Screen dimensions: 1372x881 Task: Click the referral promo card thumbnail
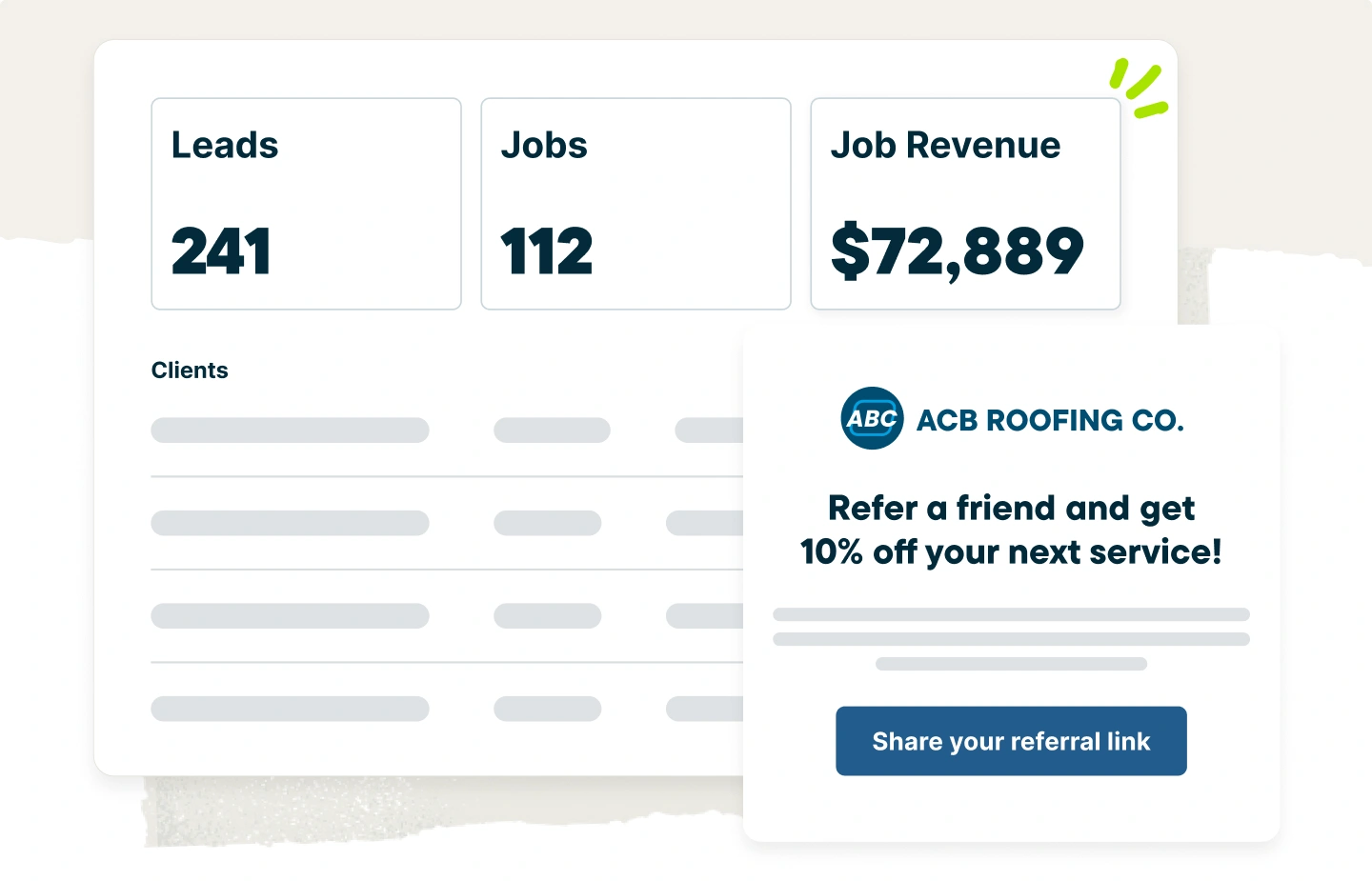[1011, 581]
